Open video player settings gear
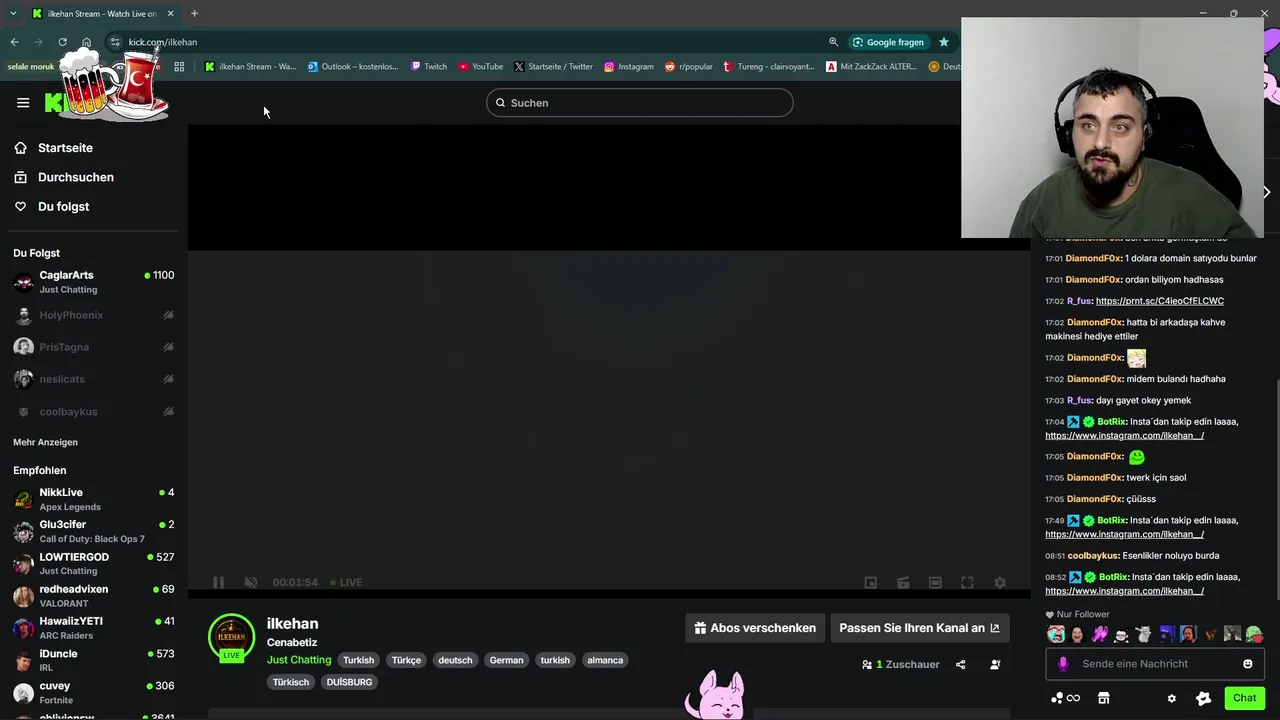1280x720 pixels. tap(1000, 582)
